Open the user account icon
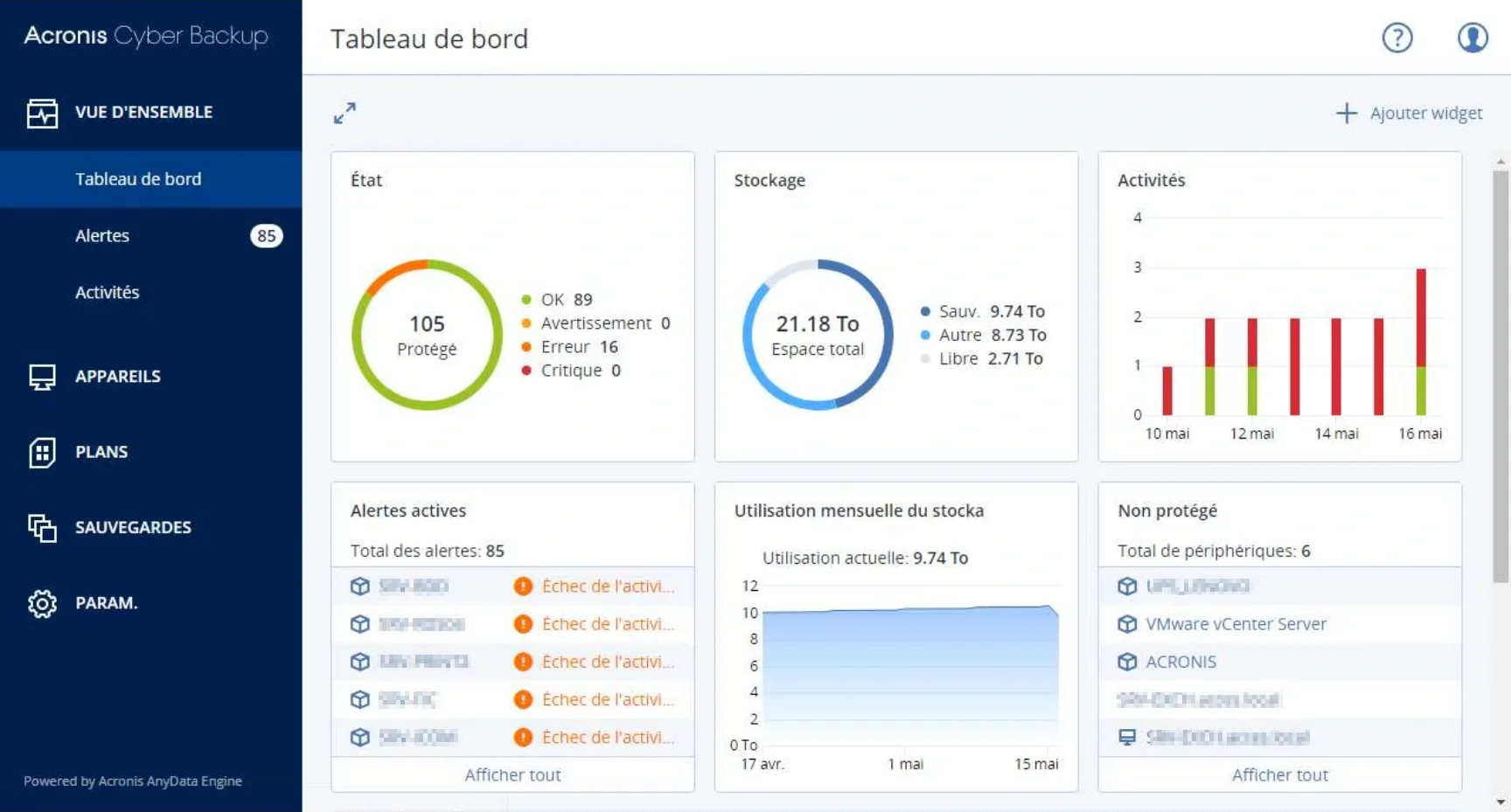This screenshot has height=812, width=1511. click(x=1473, y=38)
